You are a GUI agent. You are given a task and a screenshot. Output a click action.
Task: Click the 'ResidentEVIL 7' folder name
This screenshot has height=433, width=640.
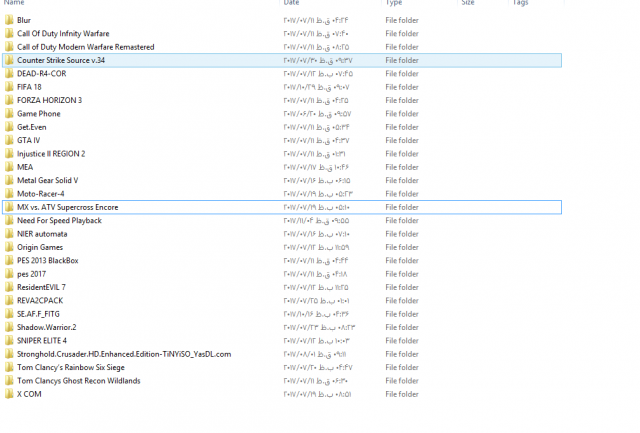(41, 287)
